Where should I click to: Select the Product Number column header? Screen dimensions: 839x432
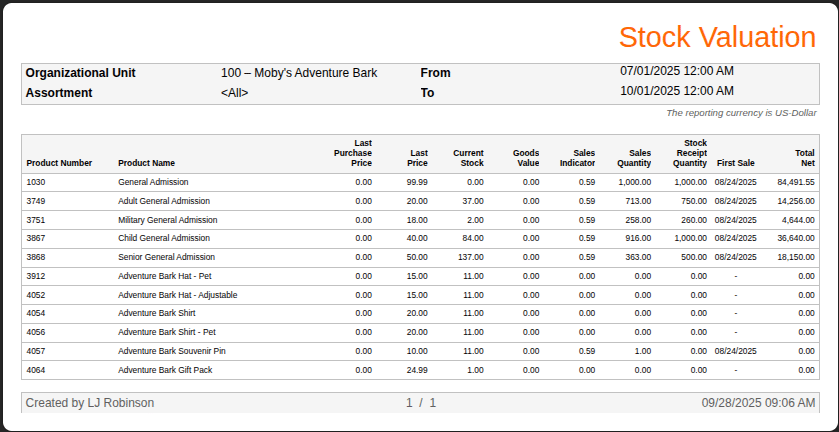click(x=59, y=163)
